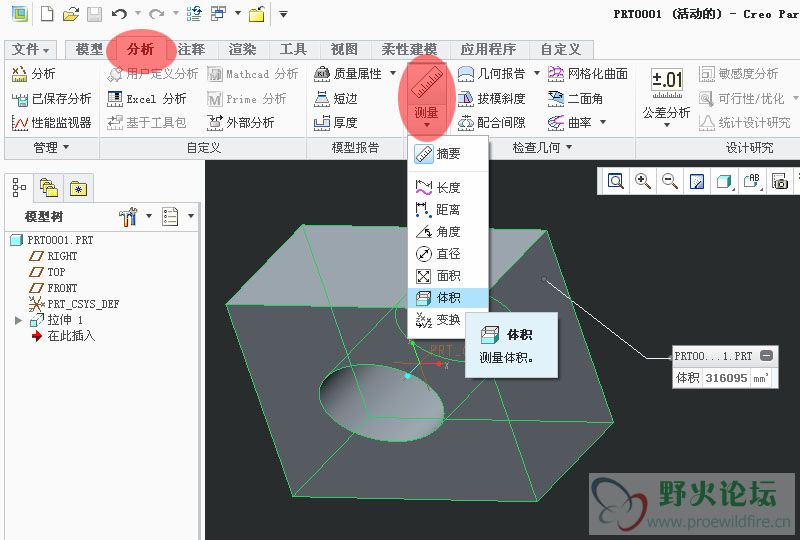
Task: Select PRT_CSYS_DEF in model tree
Action: tap(74, 304)
